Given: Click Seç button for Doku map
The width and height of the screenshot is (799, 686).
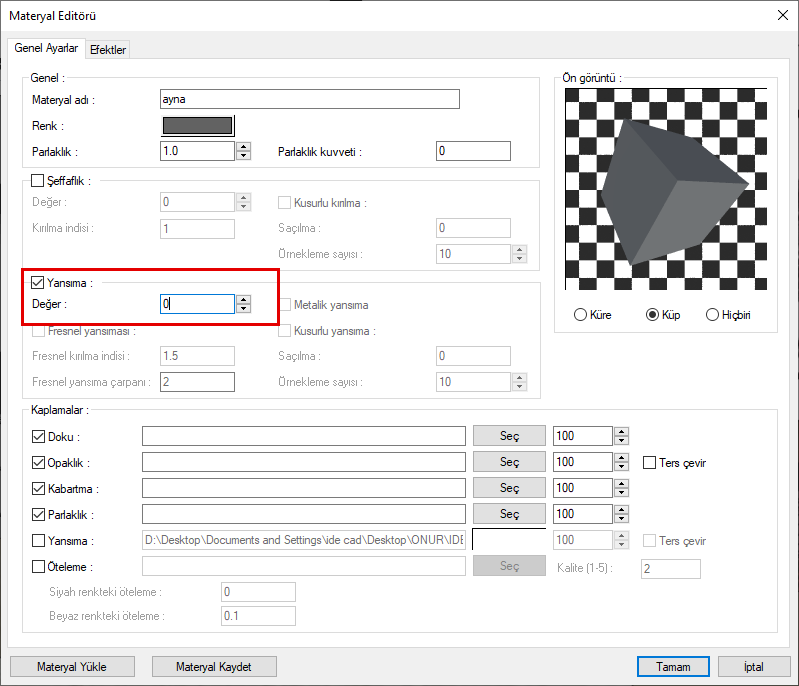Looking at the screenshot, I should coord(509,436).
